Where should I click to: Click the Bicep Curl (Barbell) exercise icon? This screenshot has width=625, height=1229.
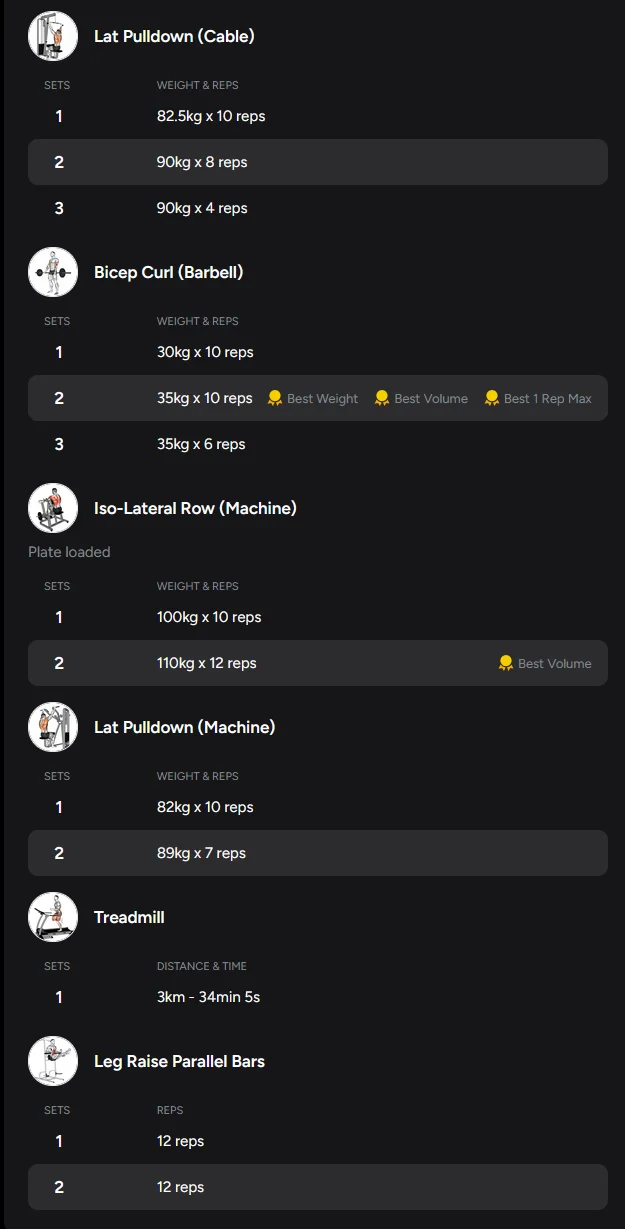coord(53,272)
